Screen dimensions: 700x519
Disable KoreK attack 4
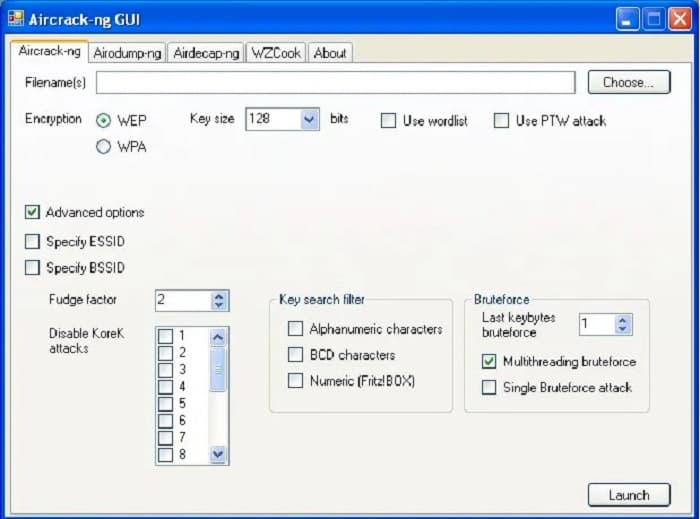pyautogui.click(x=166, y=386)
